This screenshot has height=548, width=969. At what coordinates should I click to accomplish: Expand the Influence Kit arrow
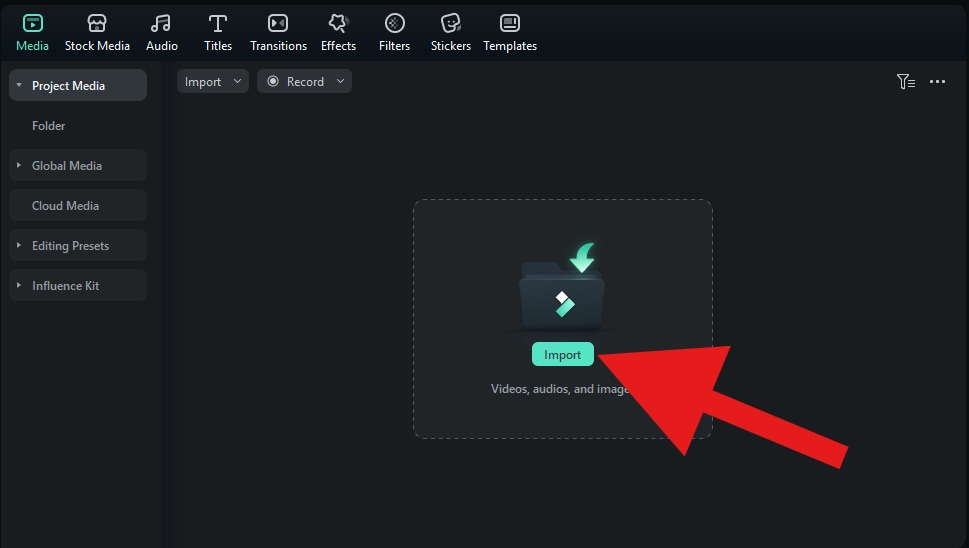pyautogui.click(x=19, y=285)
